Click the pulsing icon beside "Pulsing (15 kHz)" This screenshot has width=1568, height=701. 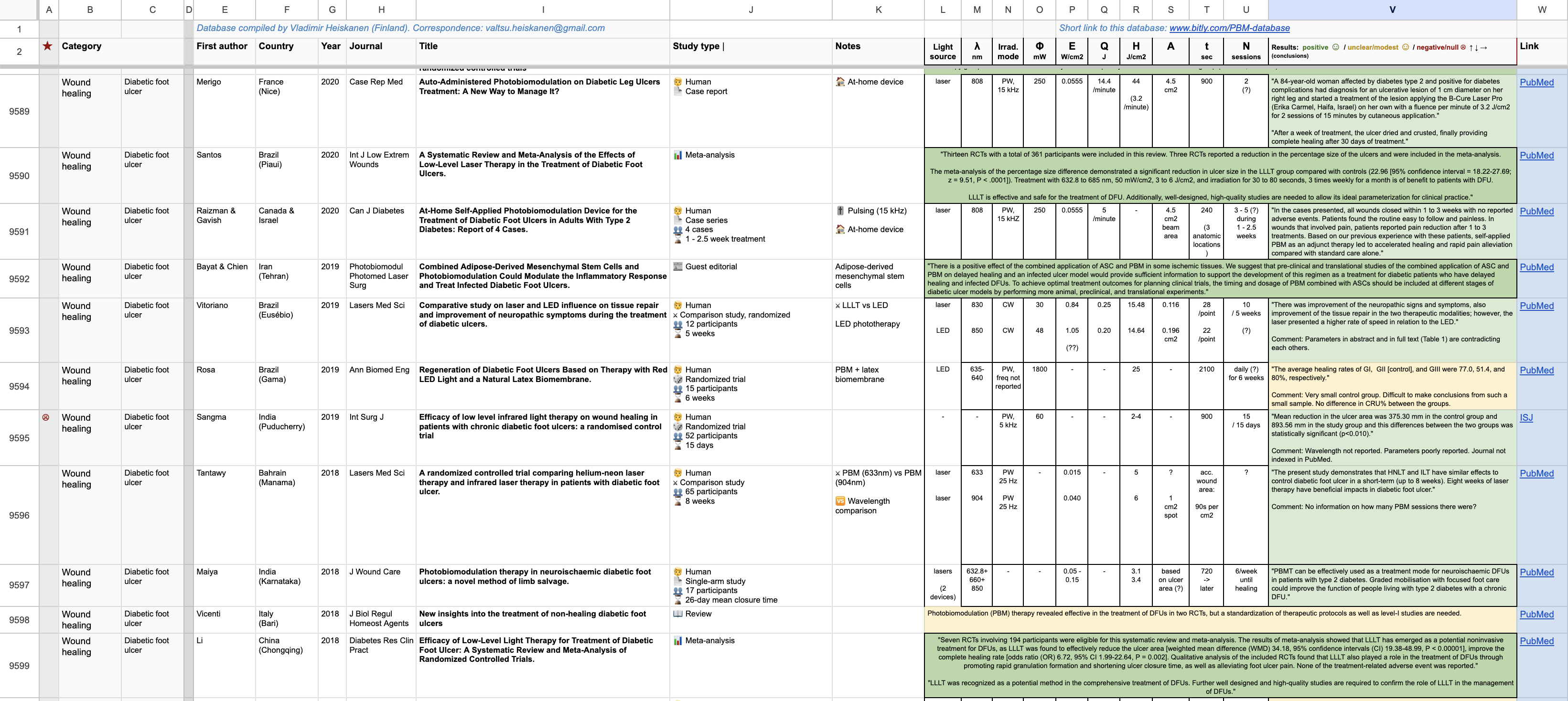(840, 211)
